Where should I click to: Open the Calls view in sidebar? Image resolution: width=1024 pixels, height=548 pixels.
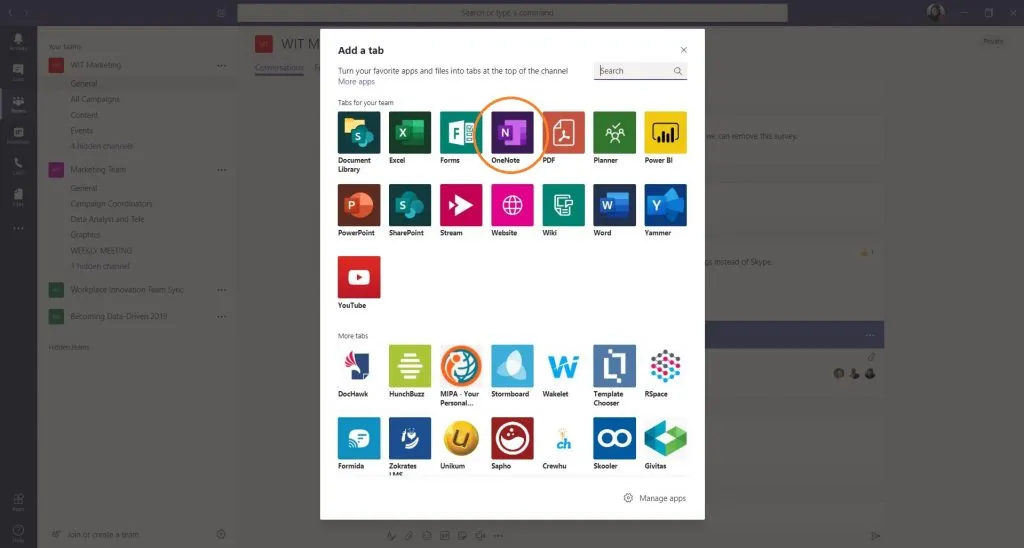point(18,166)
